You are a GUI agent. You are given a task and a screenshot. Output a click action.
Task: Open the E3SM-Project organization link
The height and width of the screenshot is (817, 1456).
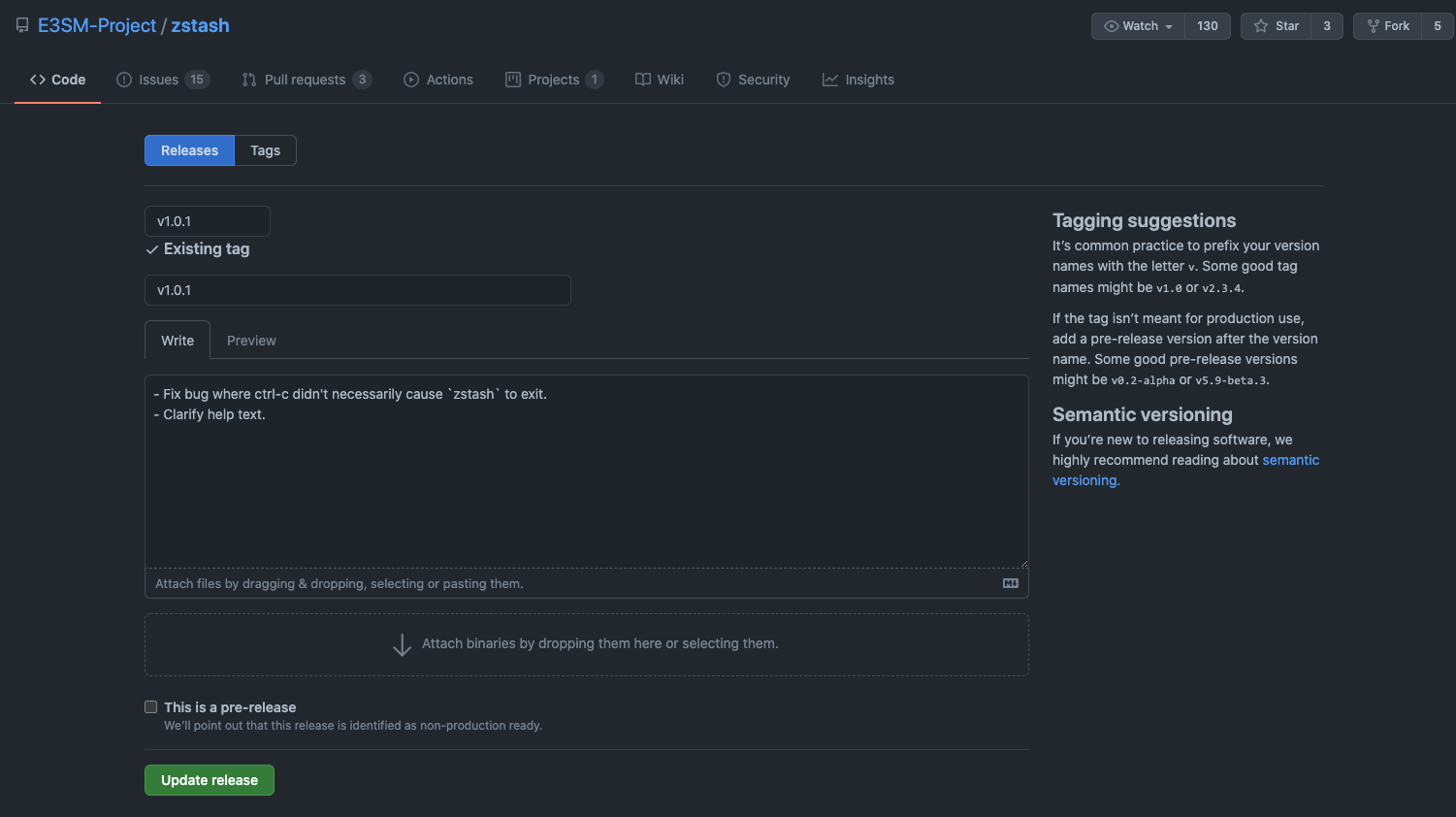97,26
